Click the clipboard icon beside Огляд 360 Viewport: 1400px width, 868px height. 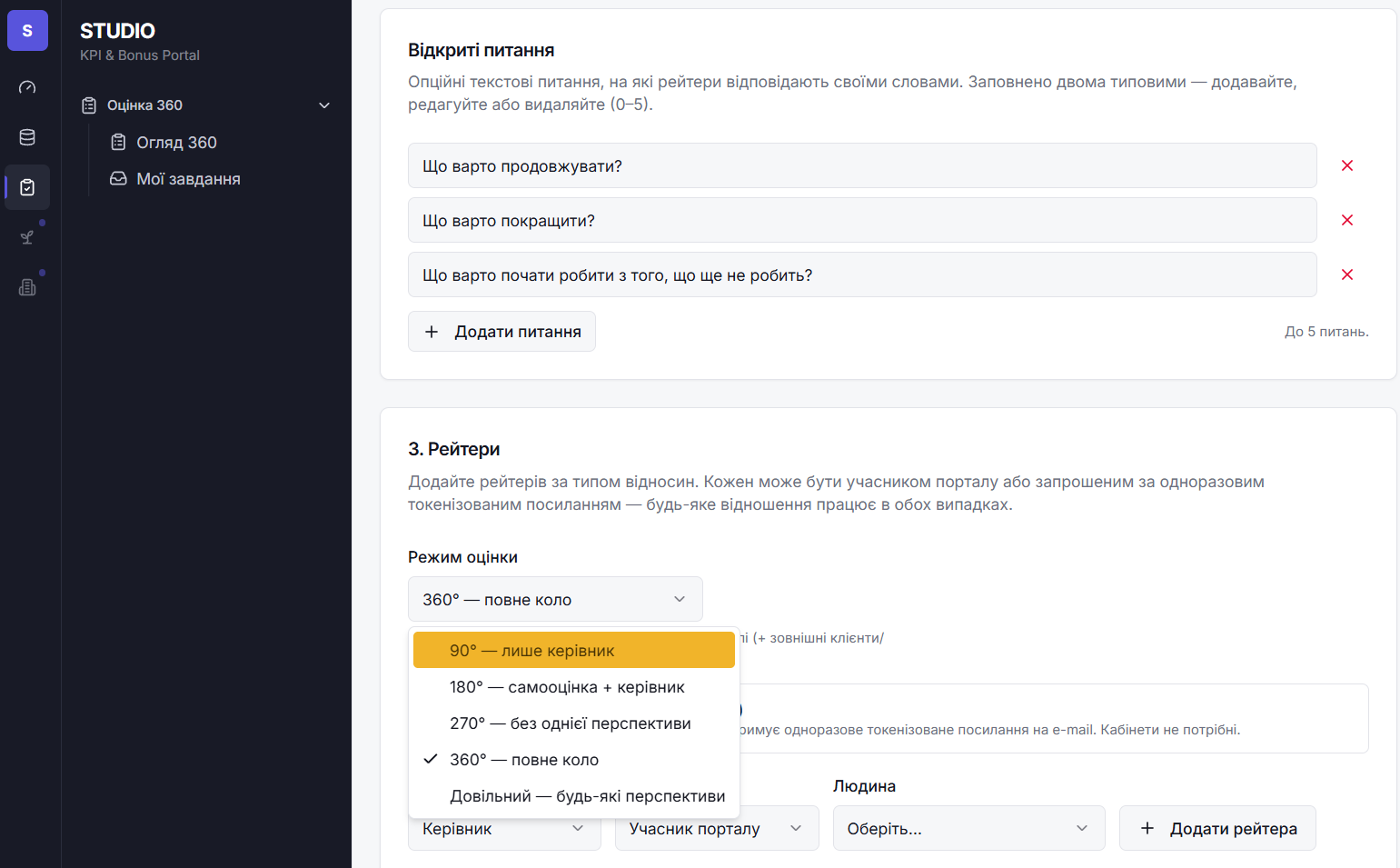click(118, 142)
